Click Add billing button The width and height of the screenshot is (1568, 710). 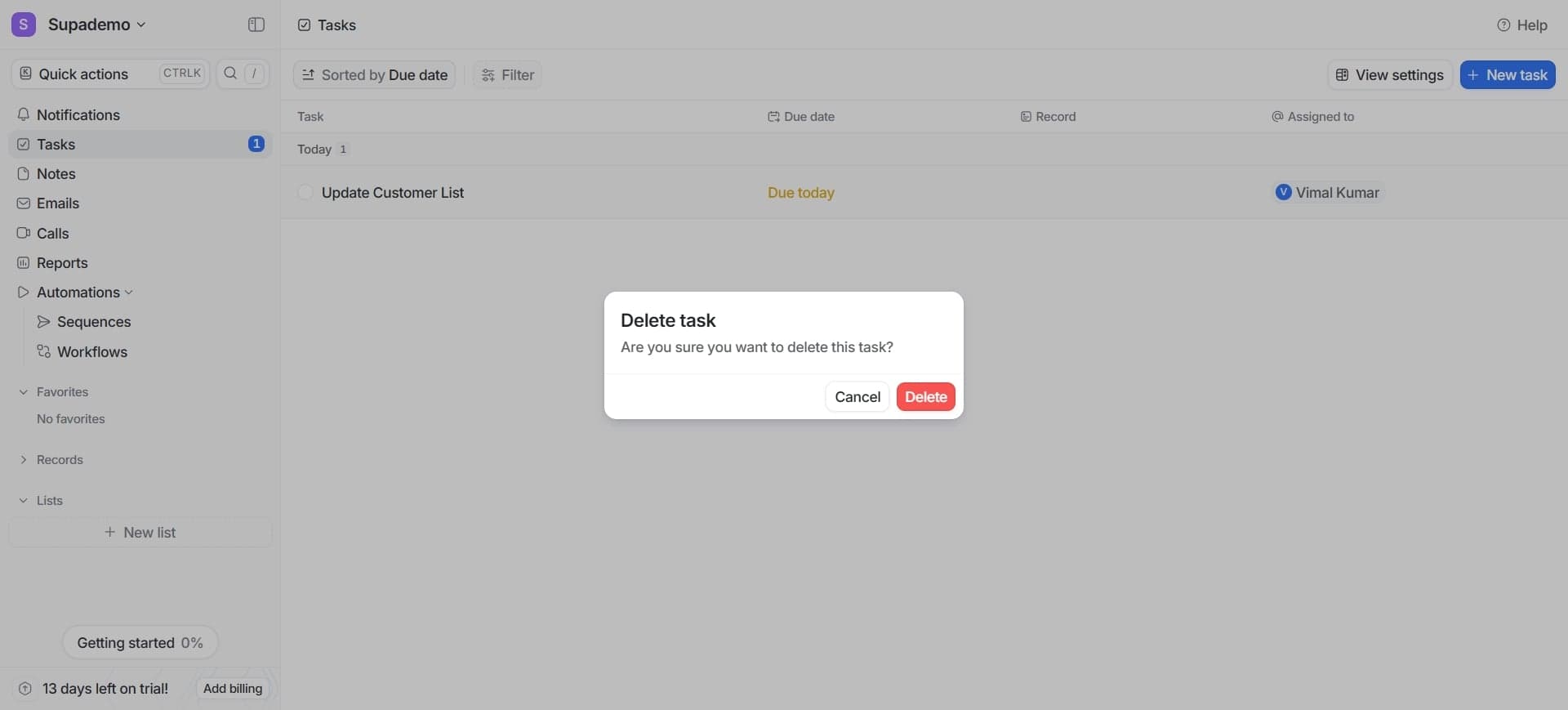tap(233, 689)
